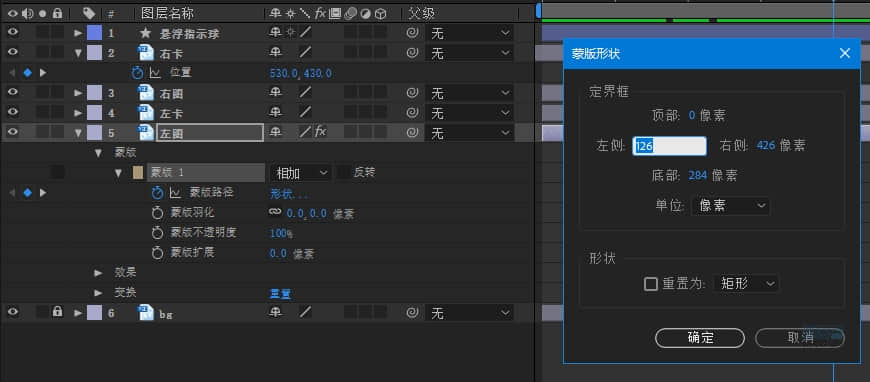Click stopwatch icon for 蒙版路径
Image resolution: width=870 pixels, height=382 pixels.
tap(158, 193)
